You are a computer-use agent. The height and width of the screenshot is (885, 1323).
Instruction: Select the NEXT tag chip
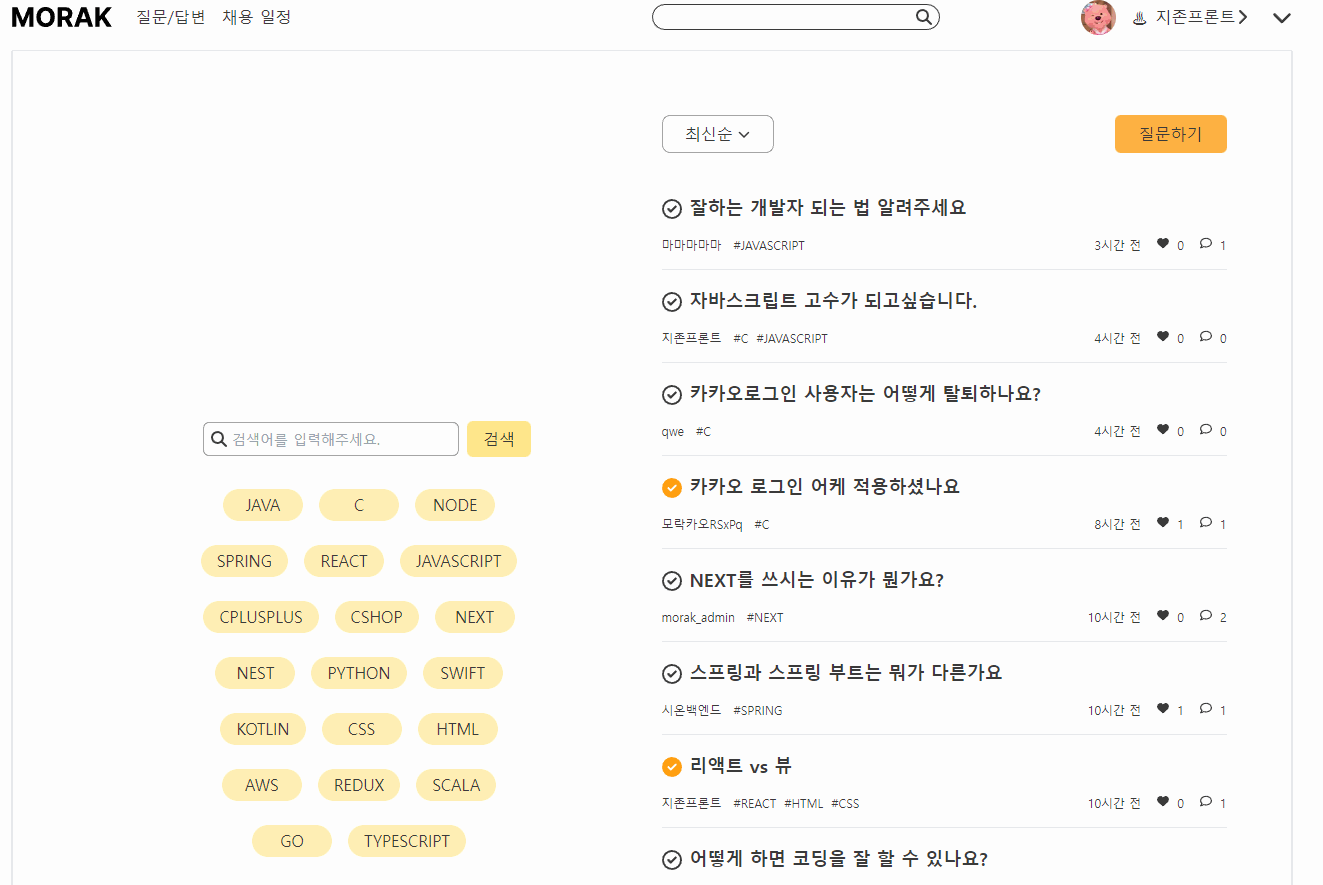coord(475,617)
